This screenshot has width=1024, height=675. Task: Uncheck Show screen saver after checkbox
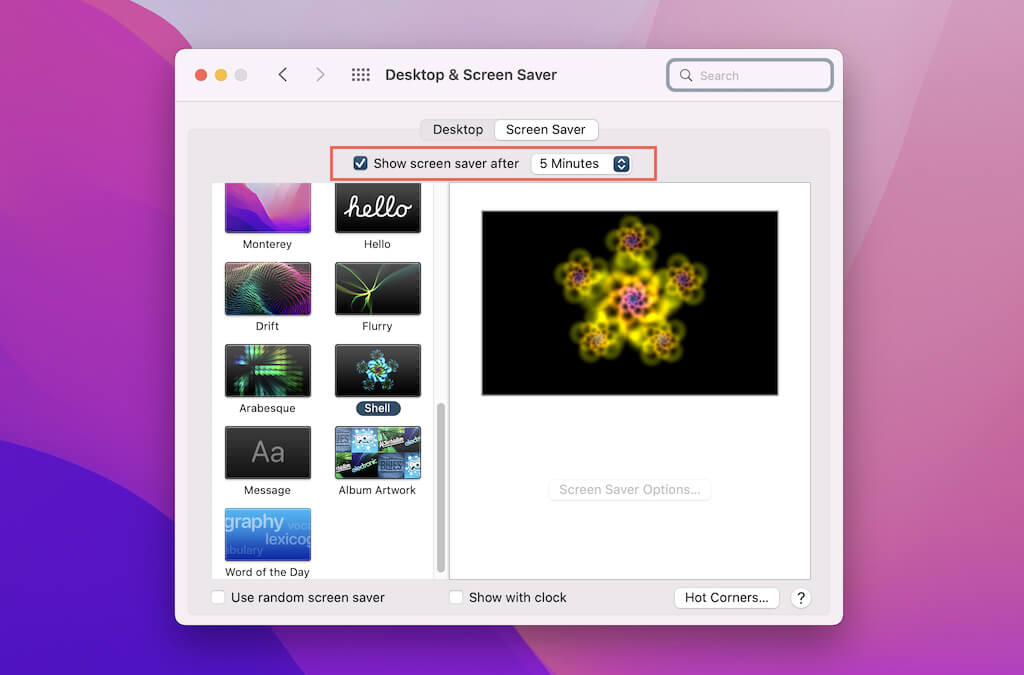click(361, 163)
